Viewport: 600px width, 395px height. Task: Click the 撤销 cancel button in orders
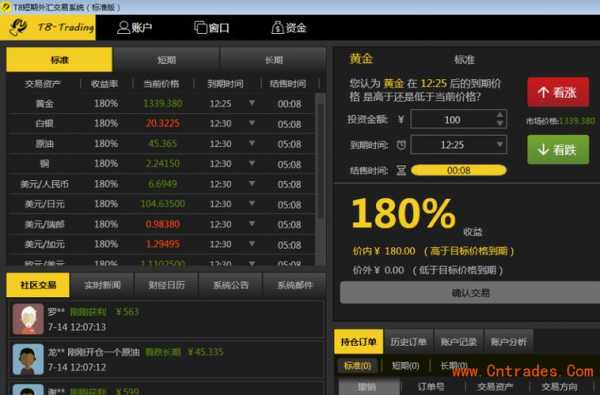tap(369, 387)
